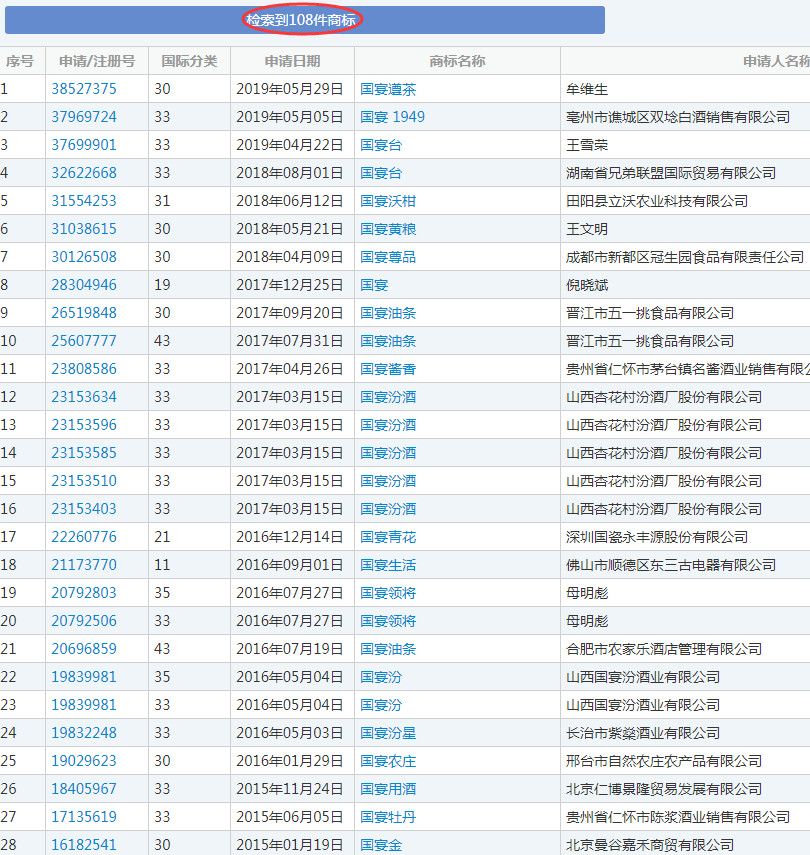Click registration number 28304946
This screenshot has width=810, height=855.
[x=84, y=285]
